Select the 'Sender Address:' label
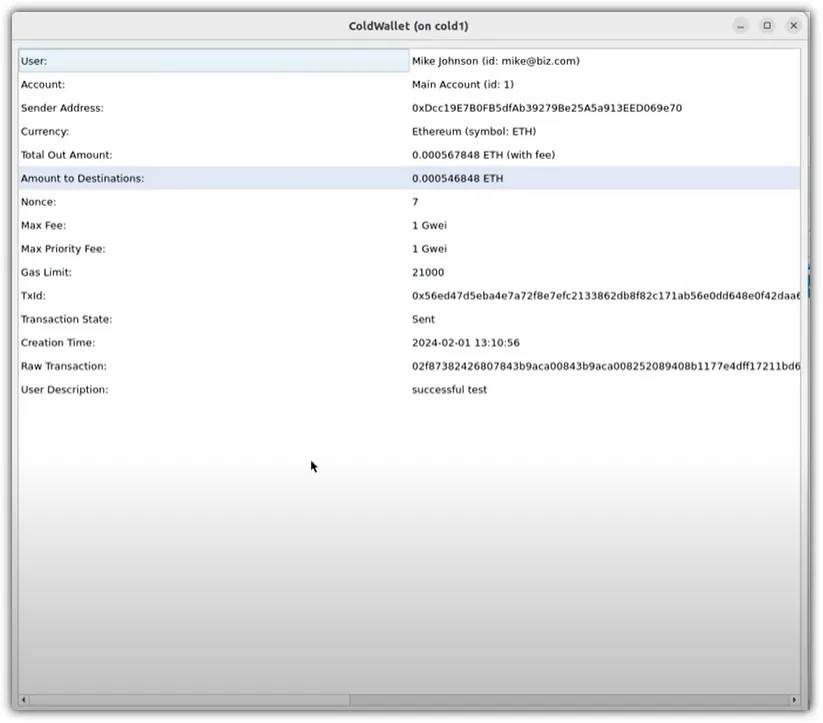The image size is (823, 723). pyautogui.click(x=62, y=108)
